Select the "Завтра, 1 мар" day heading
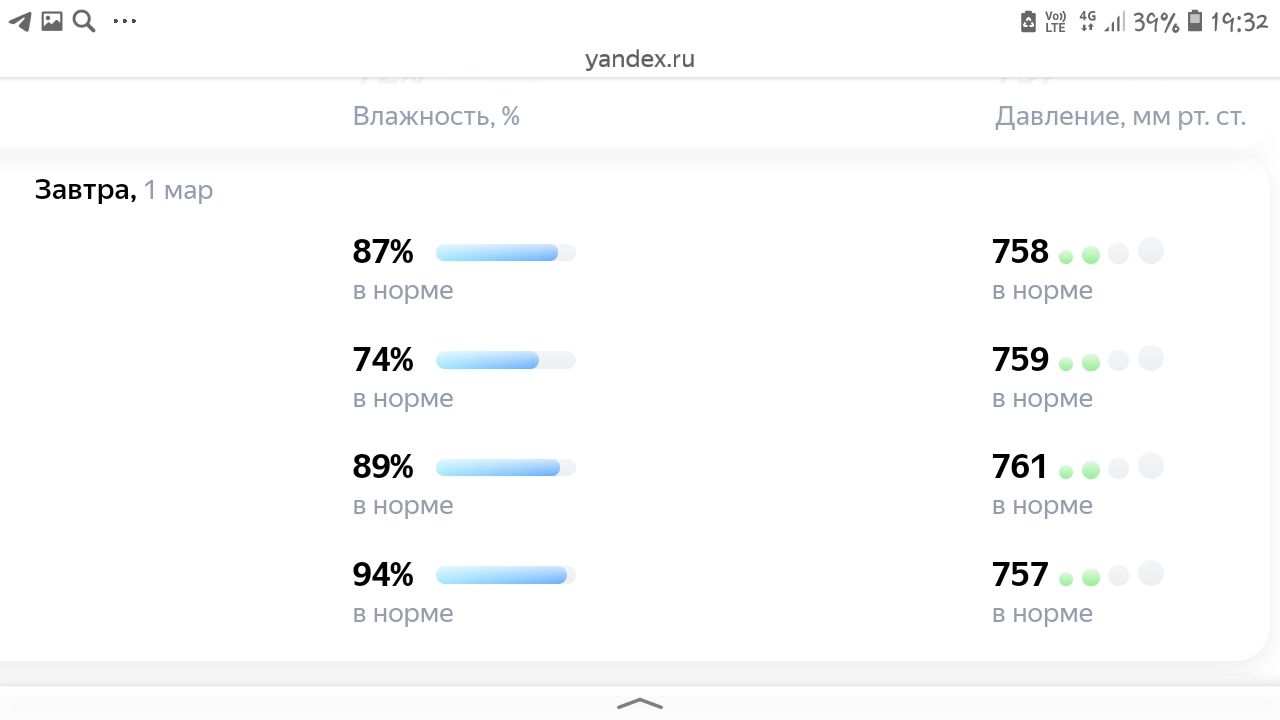 124,190
